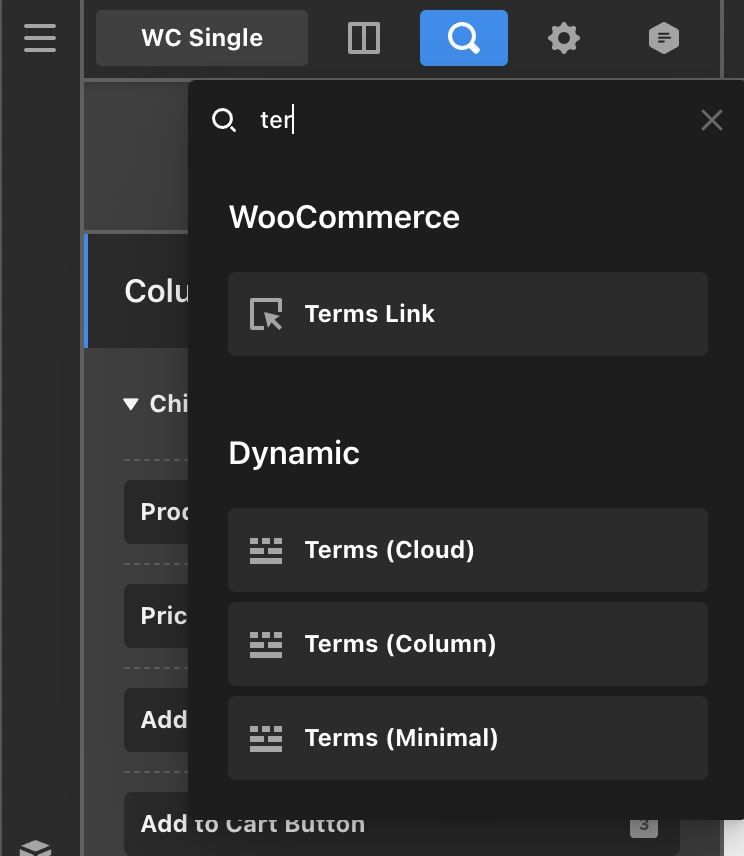Select the Terms Link element
This screenshot has width=744, height=856.
(468, 314)
